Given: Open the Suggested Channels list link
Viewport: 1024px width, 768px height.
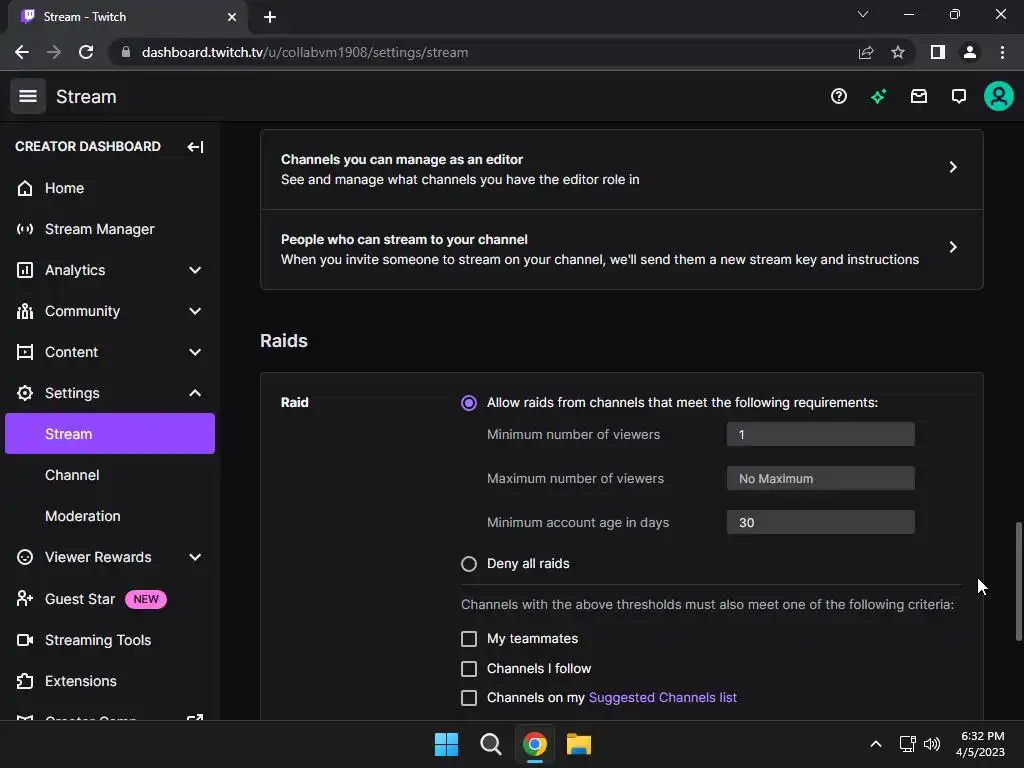Looking at the screenshot, I should pyautogui.click(x=662, y=697).
